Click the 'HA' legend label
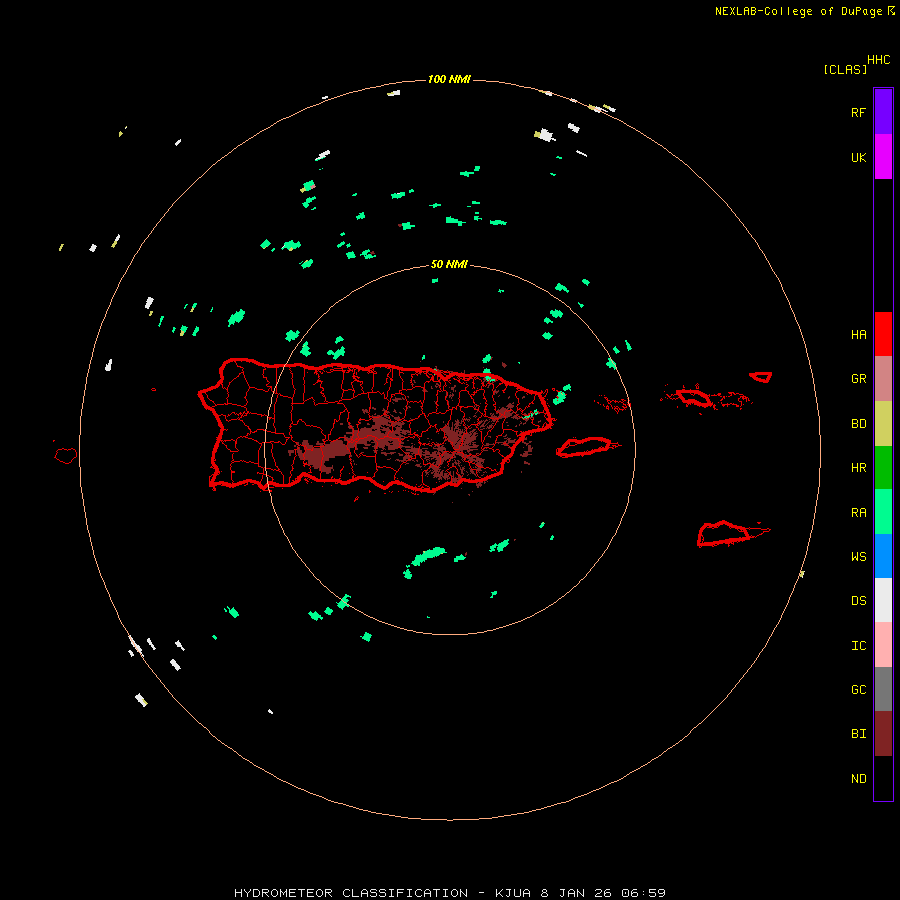Viewport: 900px width, 900px height. pyautogui.click(x=858, y=335)
